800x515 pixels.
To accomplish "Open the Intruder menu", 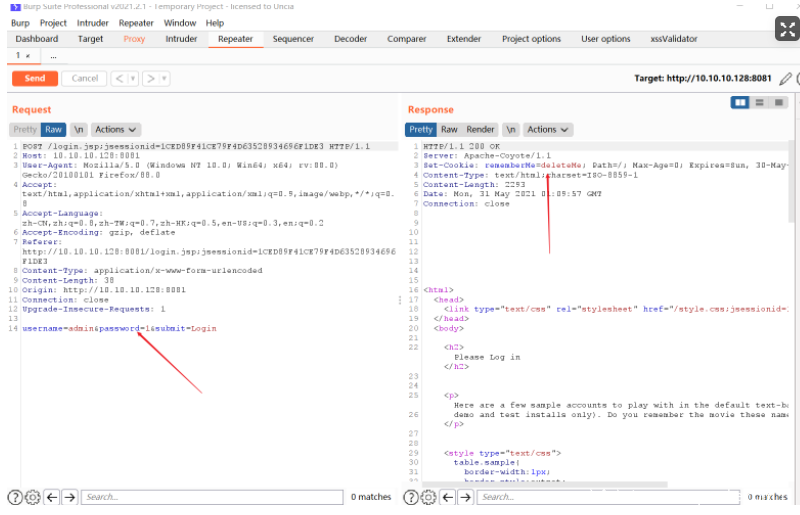I will coord(93,23).
